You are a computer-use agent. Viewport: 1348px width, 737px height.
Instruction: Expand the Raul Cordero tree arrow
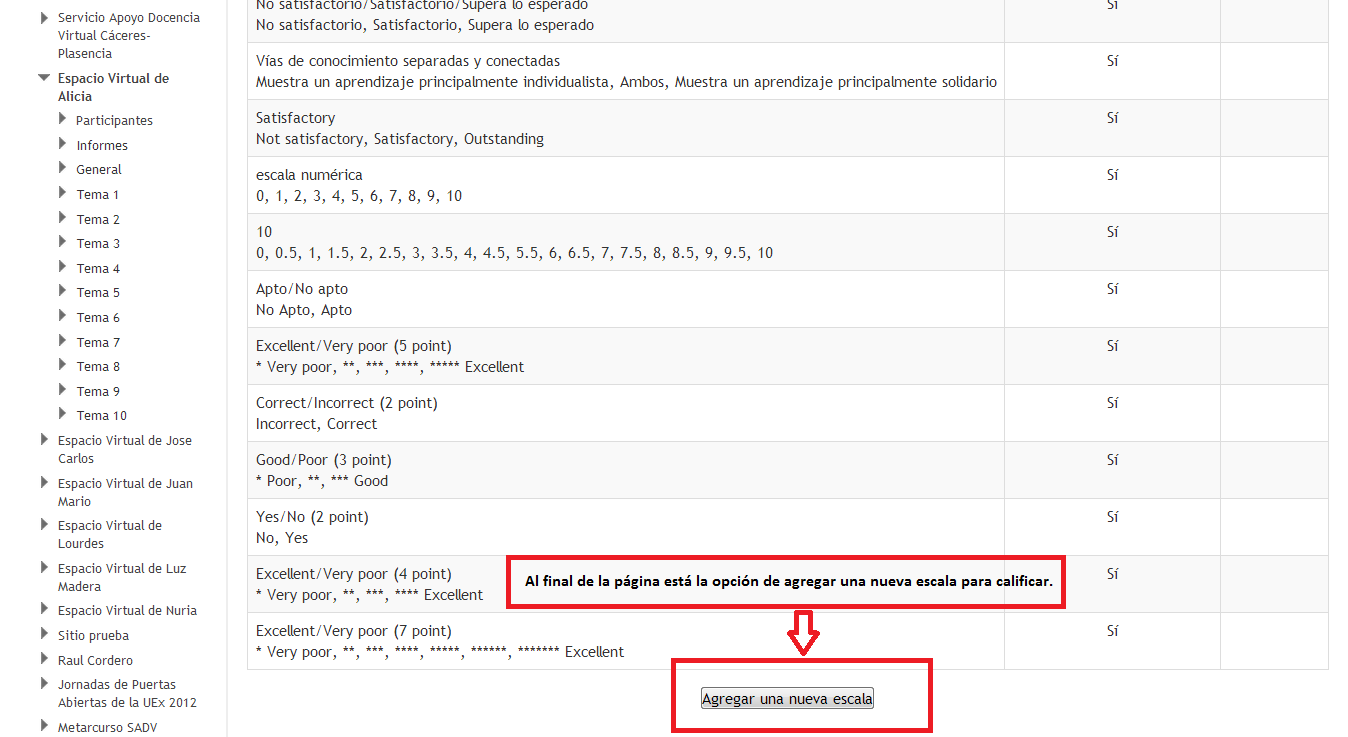tap(44, 659)
